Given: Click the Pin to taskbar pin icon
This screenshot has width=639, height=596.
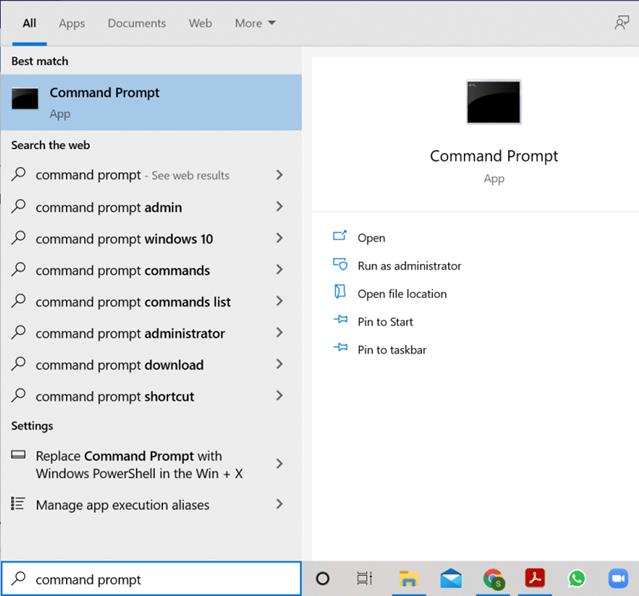Looking at the screenshot, I should (x=340, y=347).
